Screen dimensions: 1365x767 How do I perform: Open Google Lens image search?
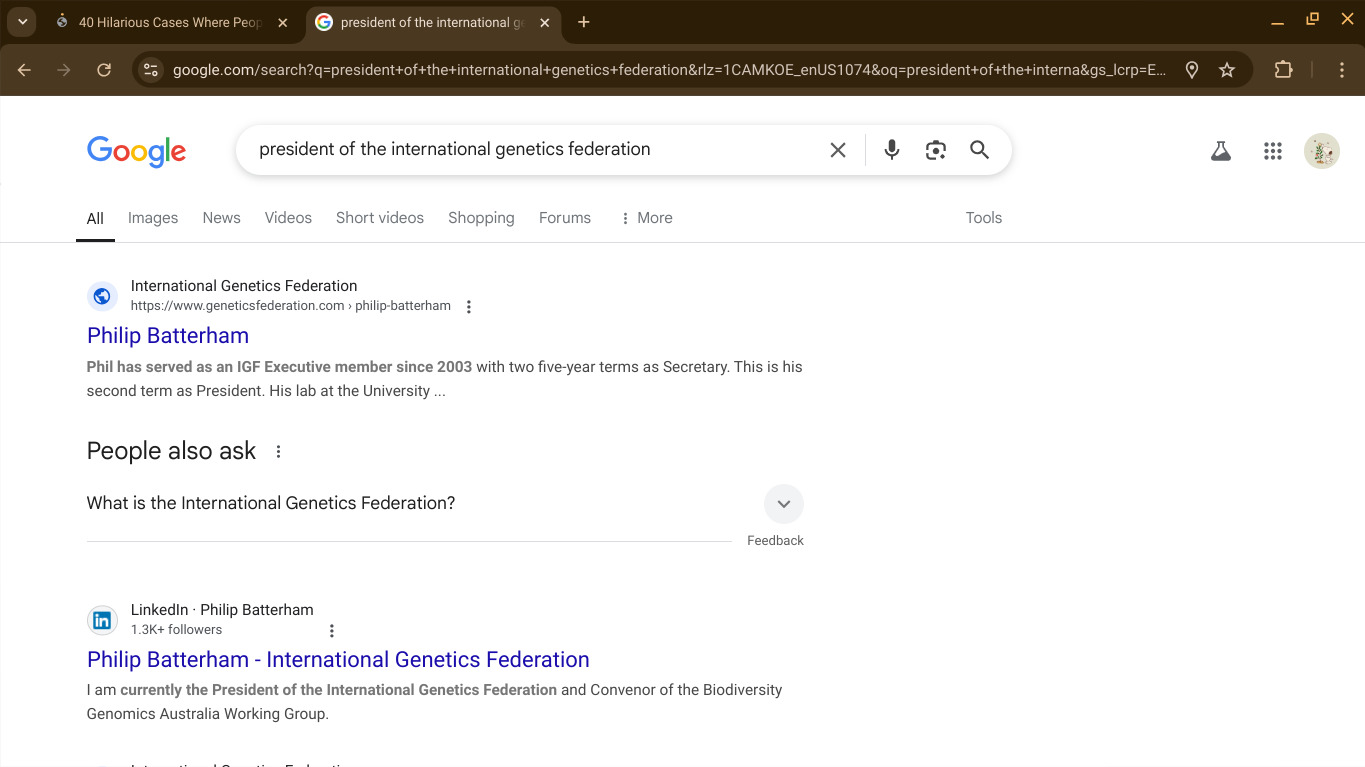pyautogui.click(x=936, y=150)
